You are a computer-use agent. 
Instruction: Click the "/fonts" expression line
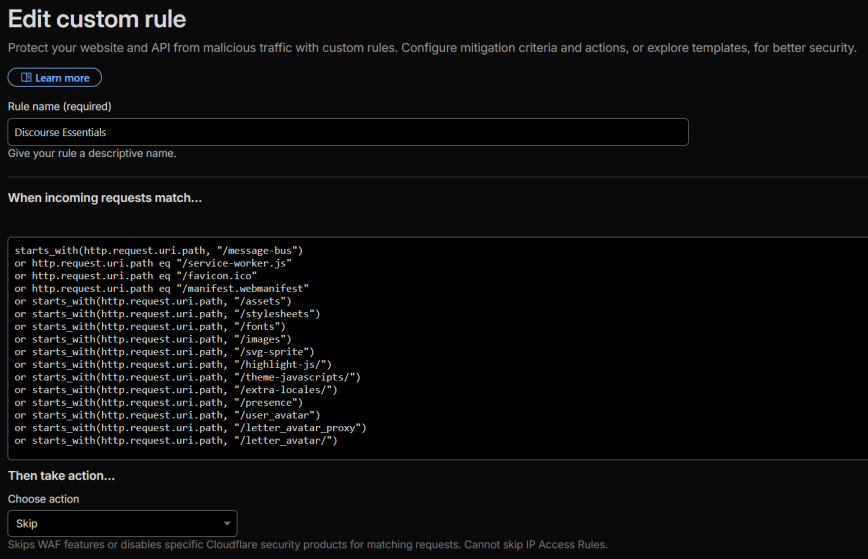click(x=150, y=326)
